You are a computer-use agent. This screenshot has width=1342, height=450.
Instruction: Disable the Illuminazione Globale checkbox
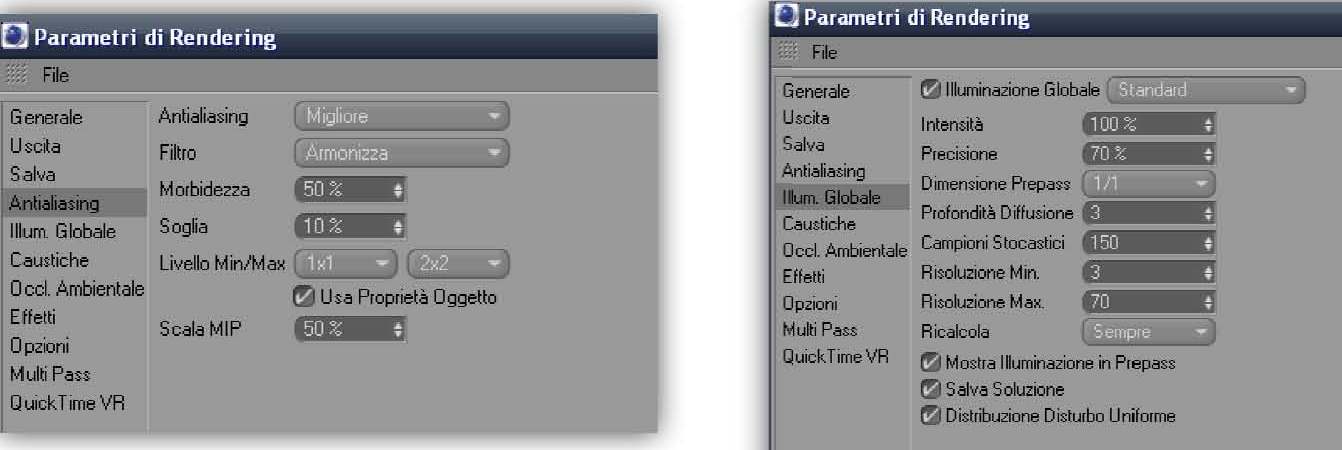click(929, 90)
